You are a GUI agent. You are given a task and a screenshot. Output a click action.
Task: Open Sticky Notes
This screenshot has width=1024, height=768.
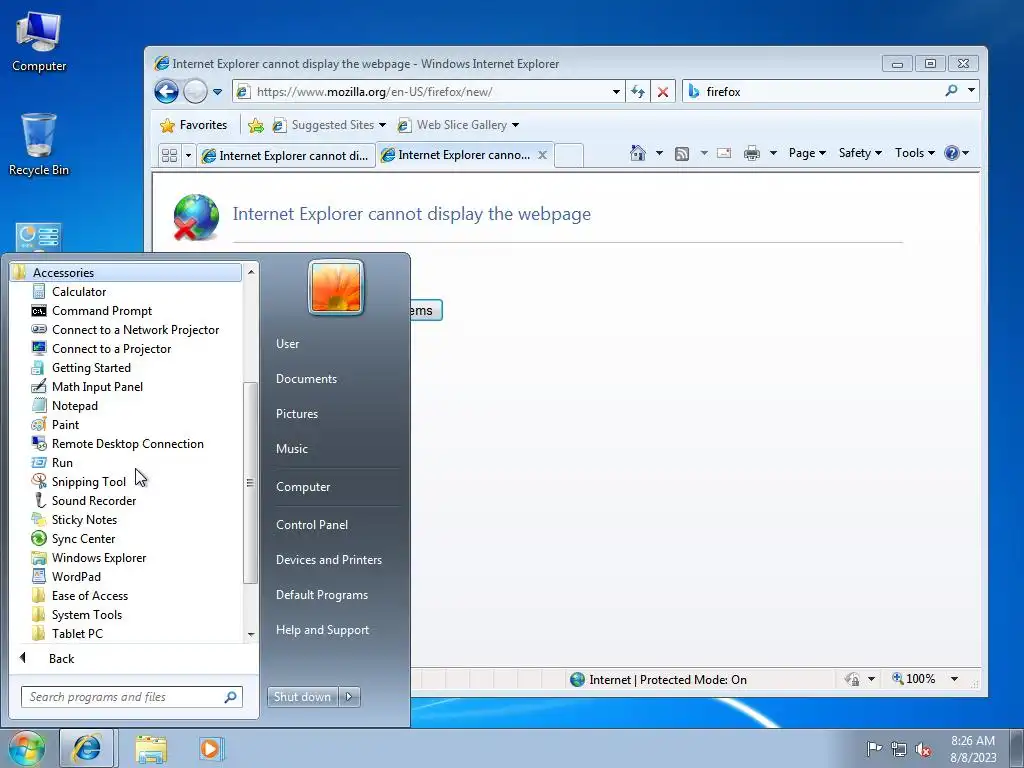(x=84, y=519)
